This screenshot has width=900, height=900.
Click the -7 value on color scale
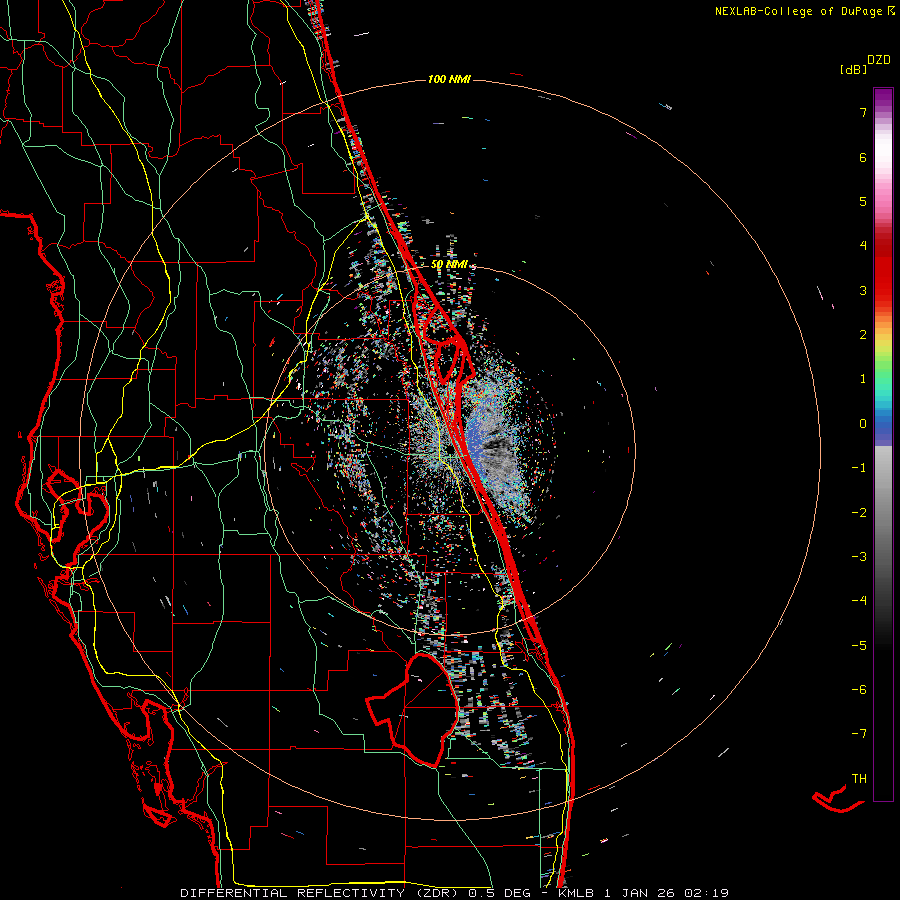[859, 734]
